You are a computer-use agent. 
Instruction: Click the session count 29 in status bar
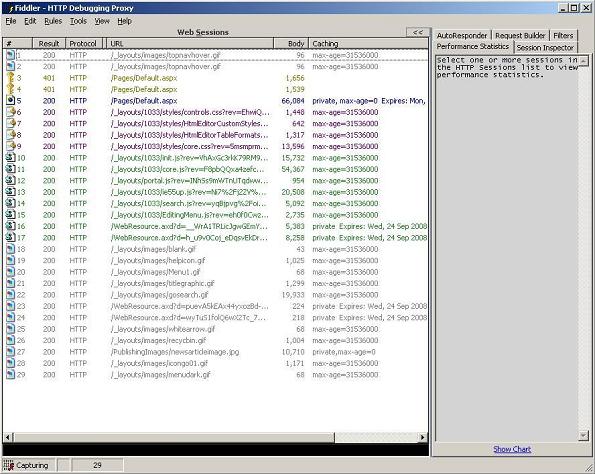coord(97,465)
